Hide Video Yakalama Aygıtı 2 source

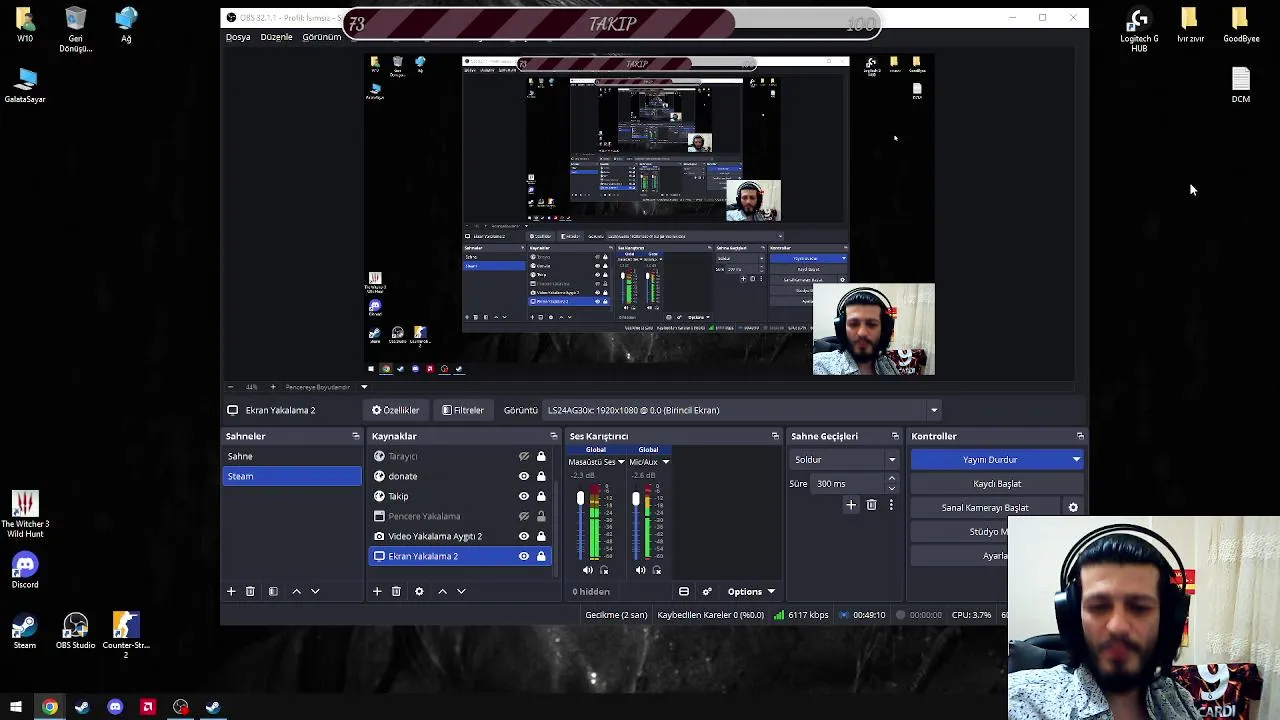click(x=524, y=536)
